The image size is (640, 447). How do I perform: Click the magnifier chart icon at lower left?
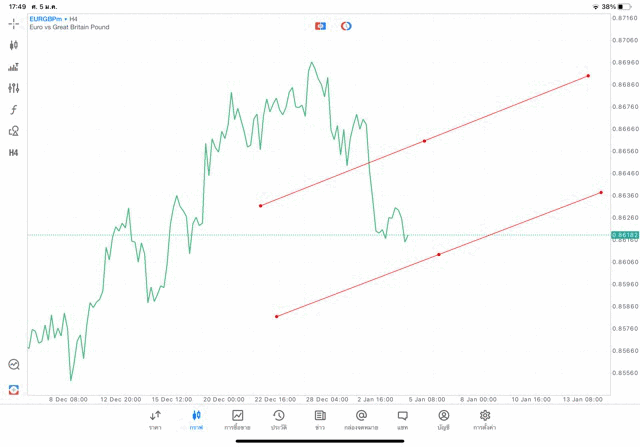click(x=14, y=365)
